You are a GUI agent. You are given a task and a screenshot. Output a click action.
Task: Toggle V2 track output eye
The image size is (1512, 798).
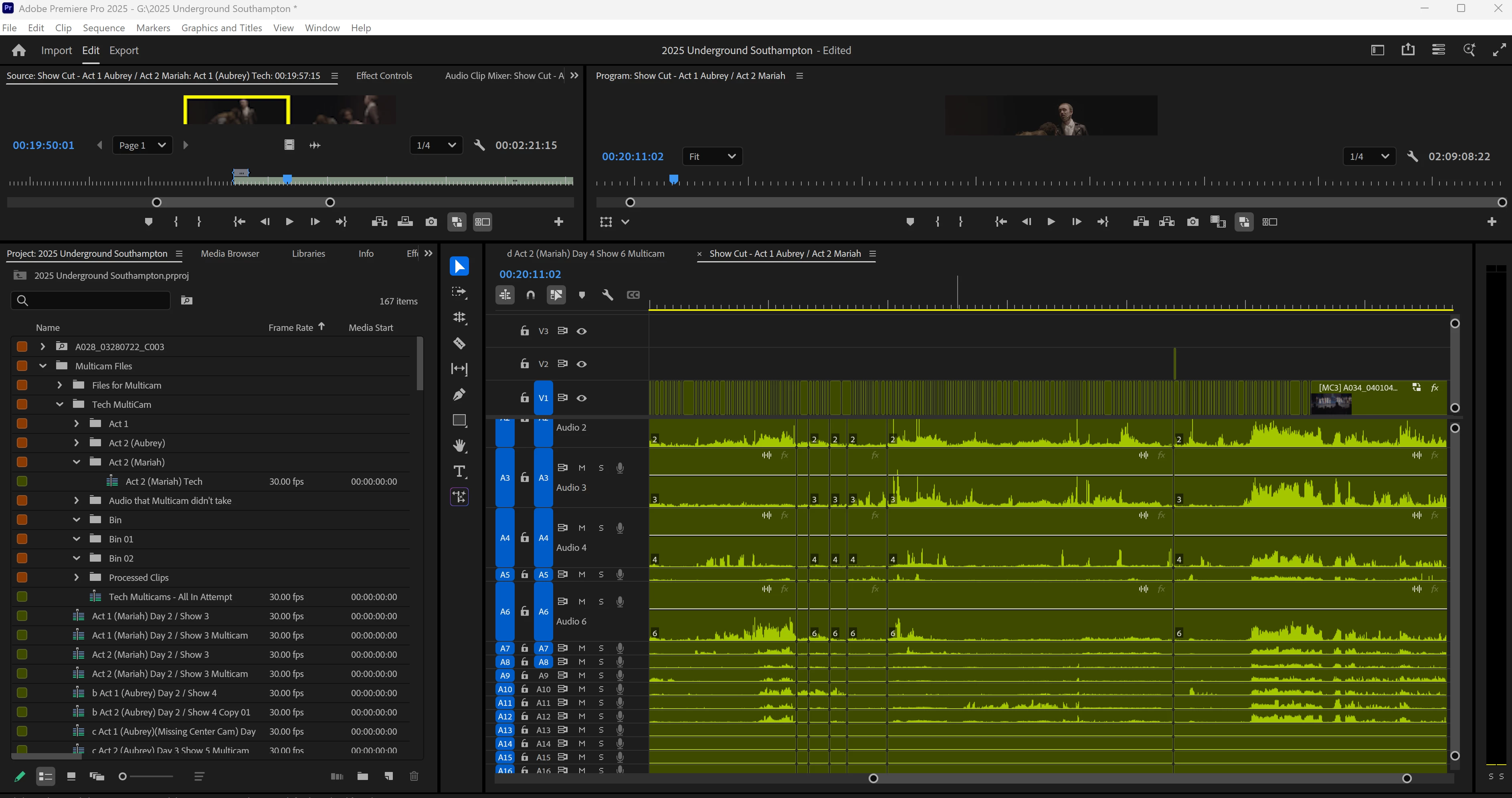click(x=582, y=365)
